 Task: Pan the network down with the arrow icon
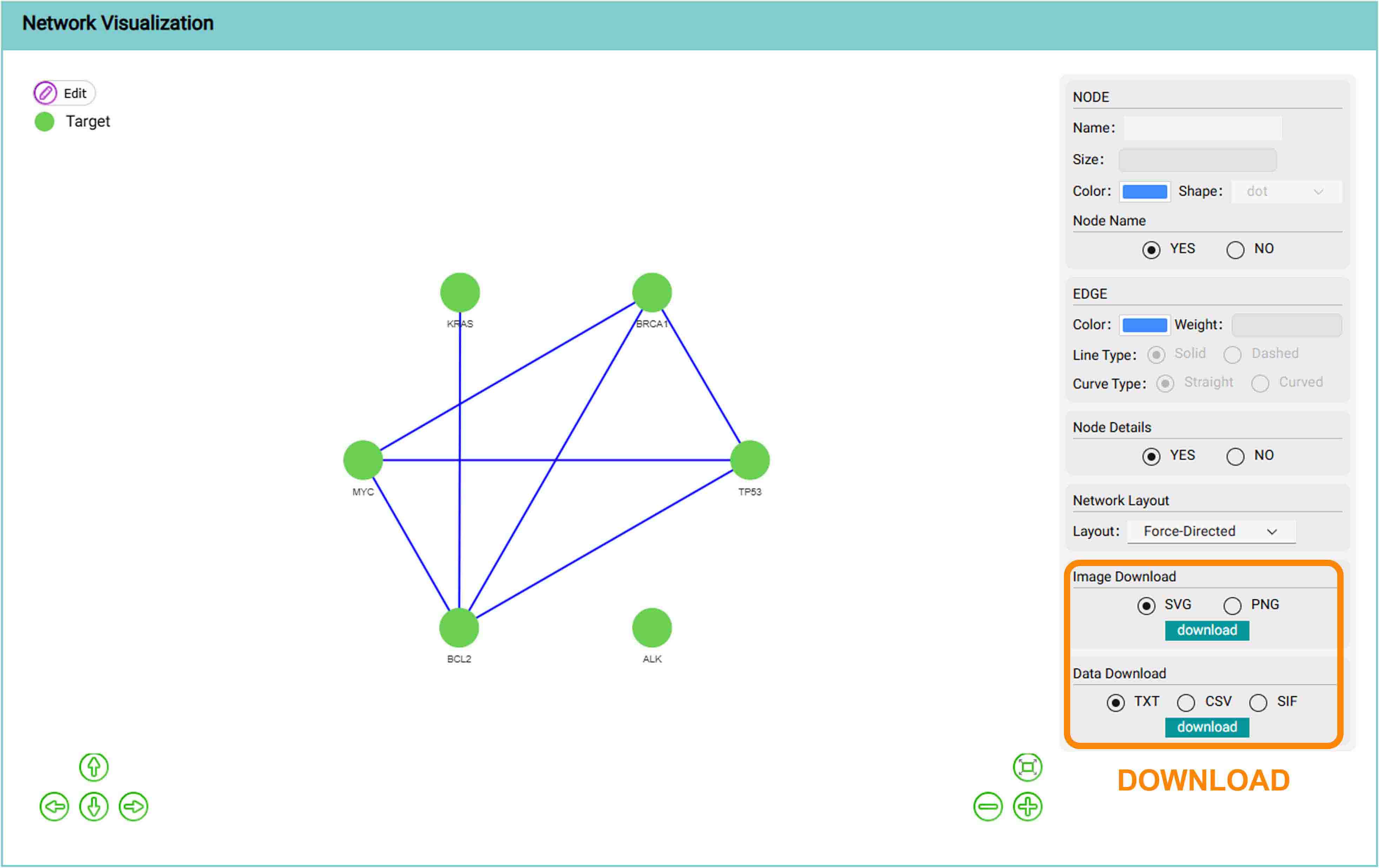pyautogui.click(x=94, y=807)
